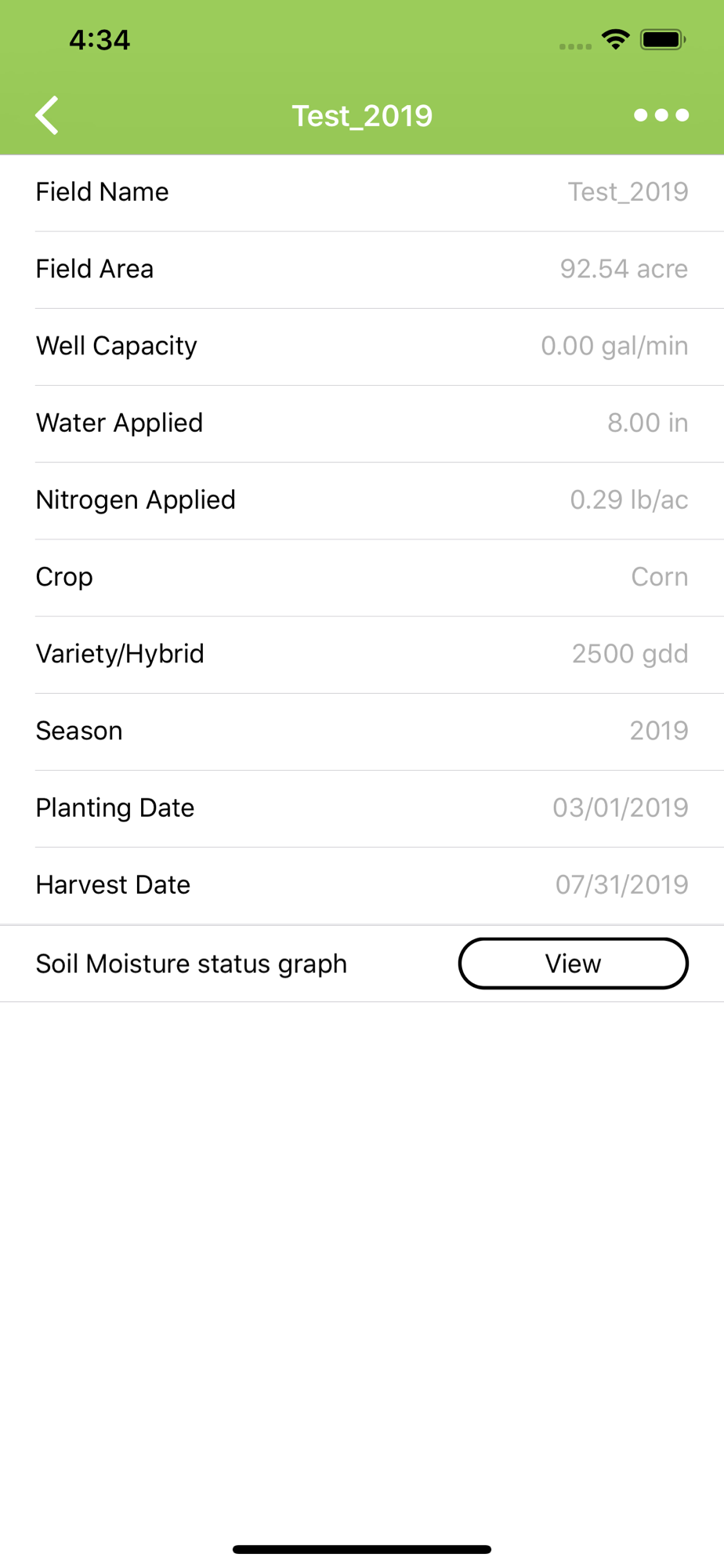Tap the battery indicator icon
724x1568 pixels.
pyautogui.click(x=663, y=39)
